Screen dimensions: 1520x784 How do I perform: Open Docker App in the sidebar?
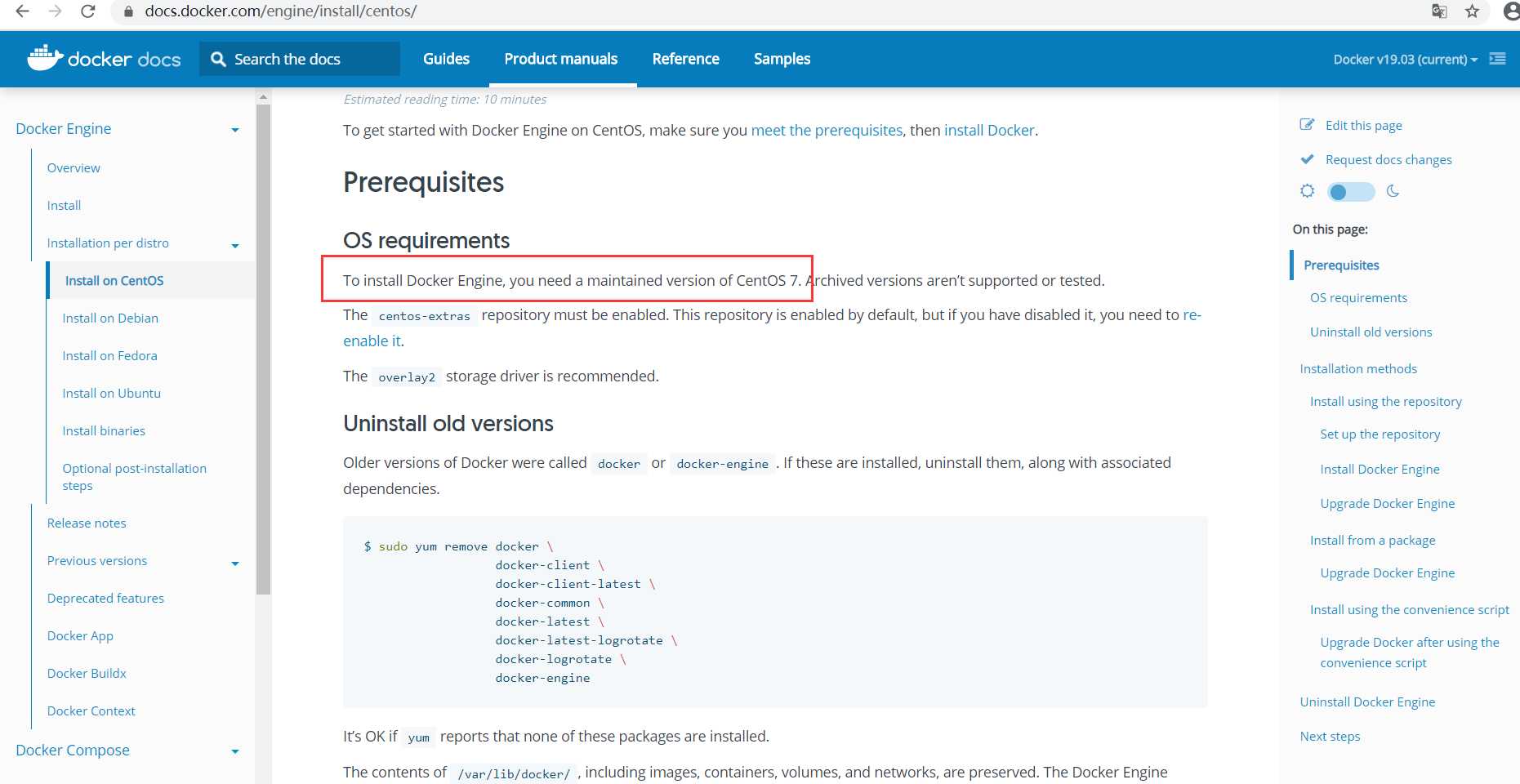[x=80, y=635]
